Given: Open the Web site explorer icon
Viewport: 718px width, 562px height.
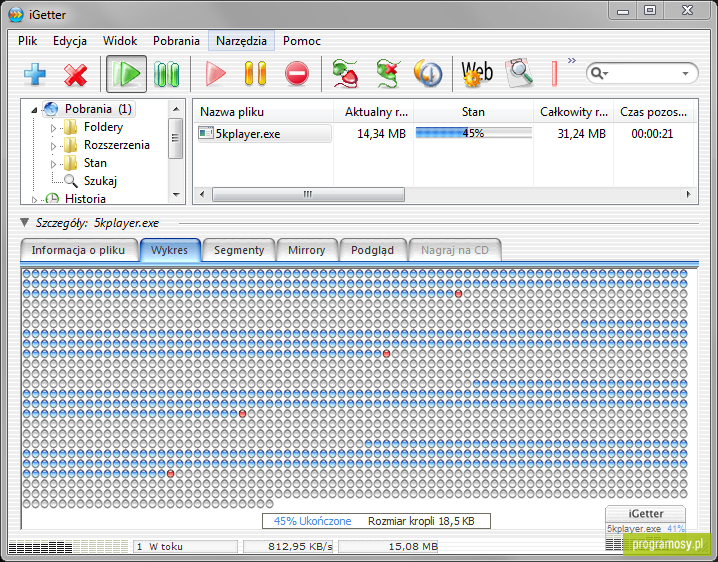Looking at the screenshot, I should click(477, 73).
